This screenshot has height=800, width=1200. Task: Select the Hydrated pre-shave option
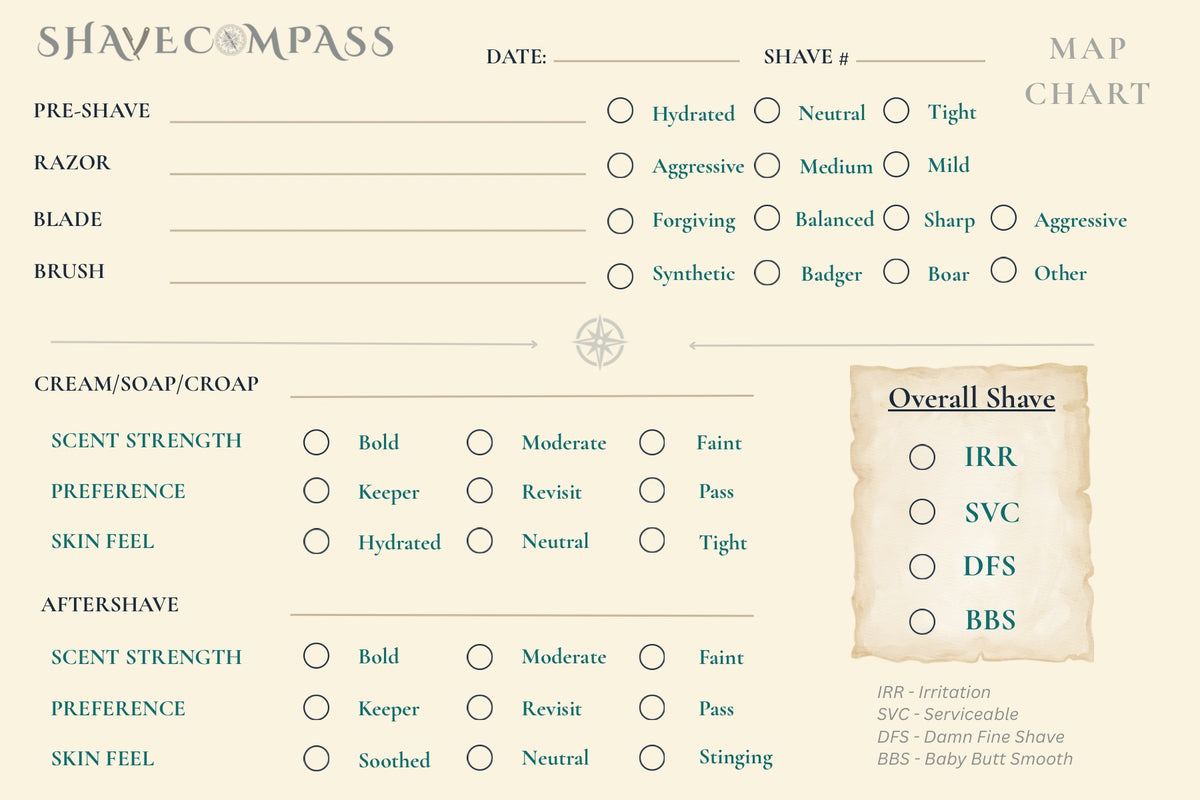620,111
